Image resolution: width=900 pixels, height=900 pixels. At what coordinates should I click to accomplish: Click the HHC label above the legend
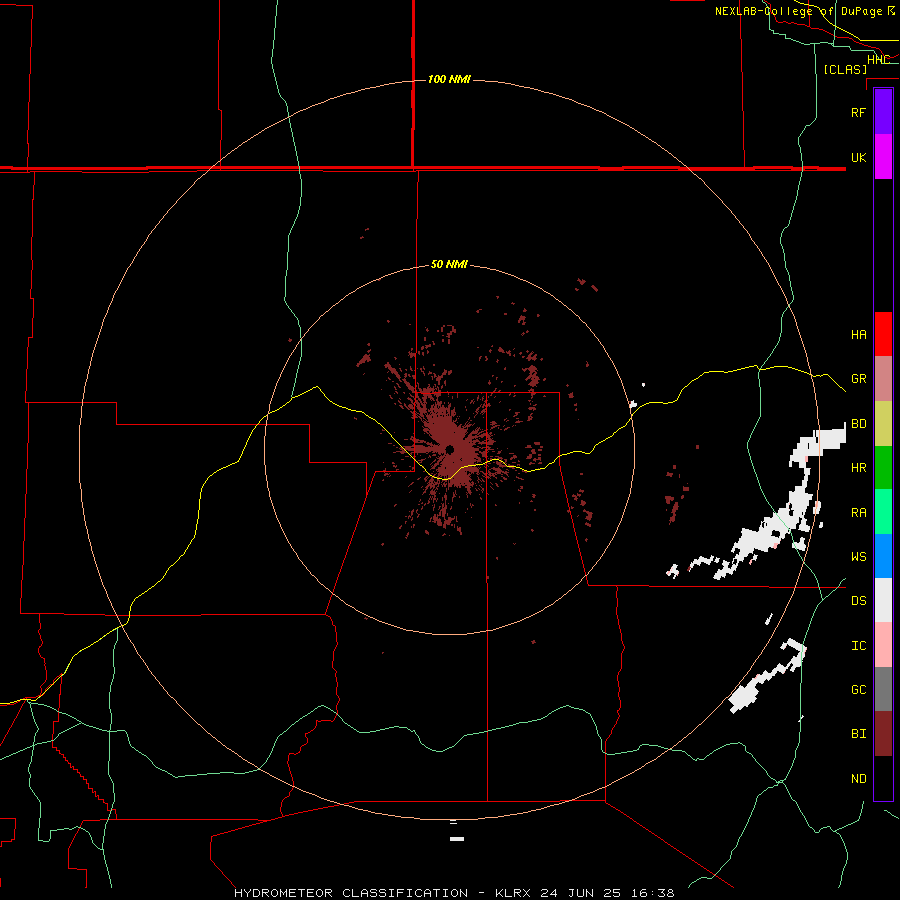(878, 60)
